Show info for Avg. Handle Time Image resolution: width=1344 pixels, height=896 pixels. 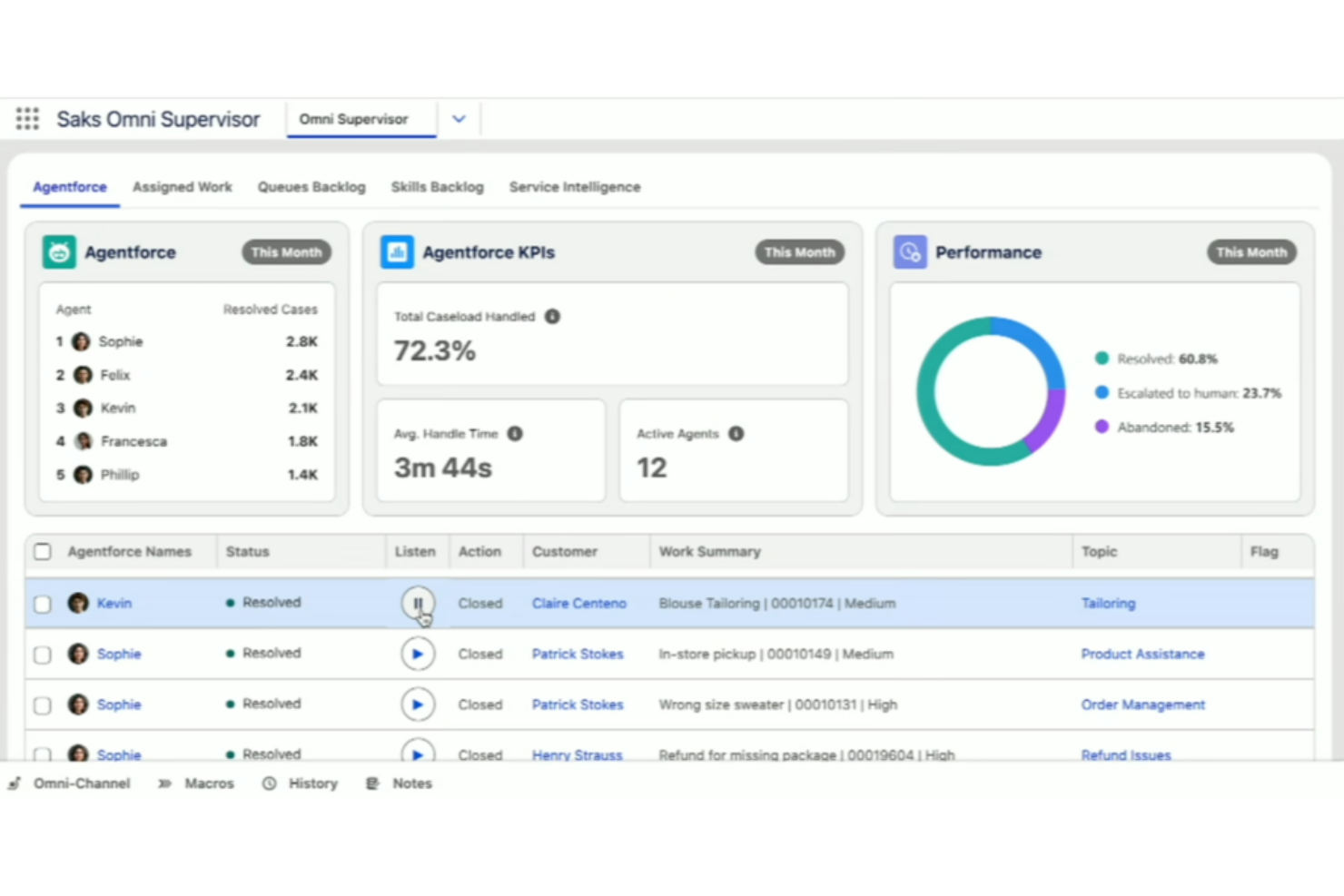pos(515,434)
